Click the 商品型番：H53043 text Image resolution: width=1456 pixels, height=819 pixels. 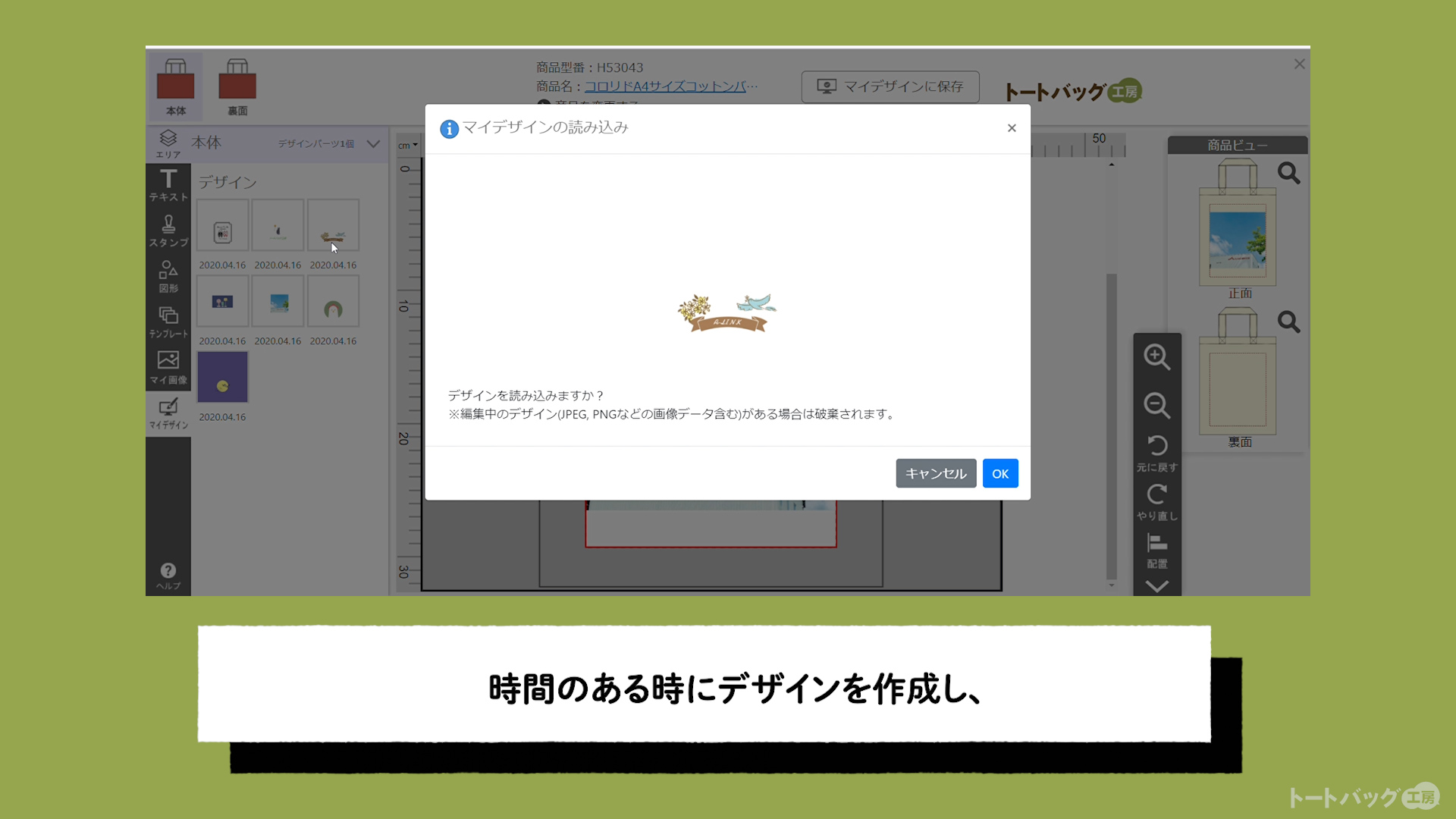click(x=589, y=67)
